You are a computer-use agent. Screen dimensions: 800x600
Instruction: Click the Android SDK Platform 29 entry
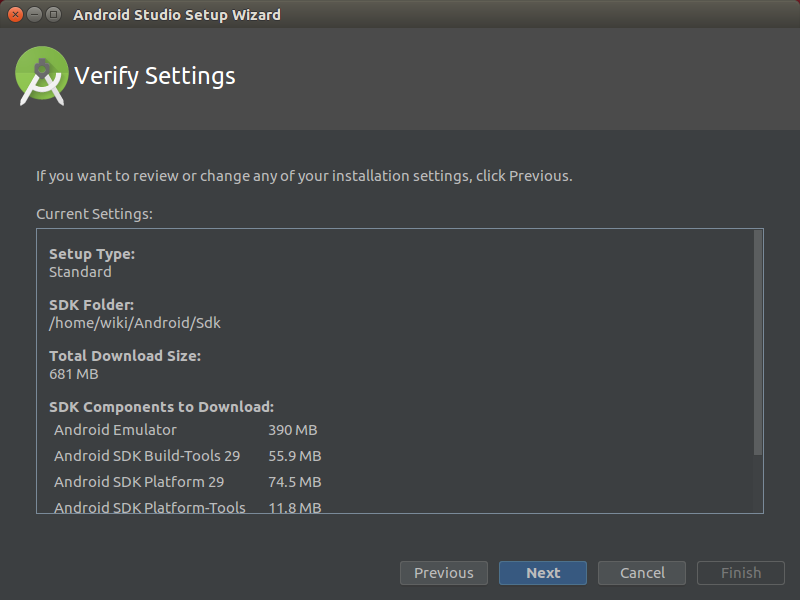pyautogui.click(x=139, y=482)
